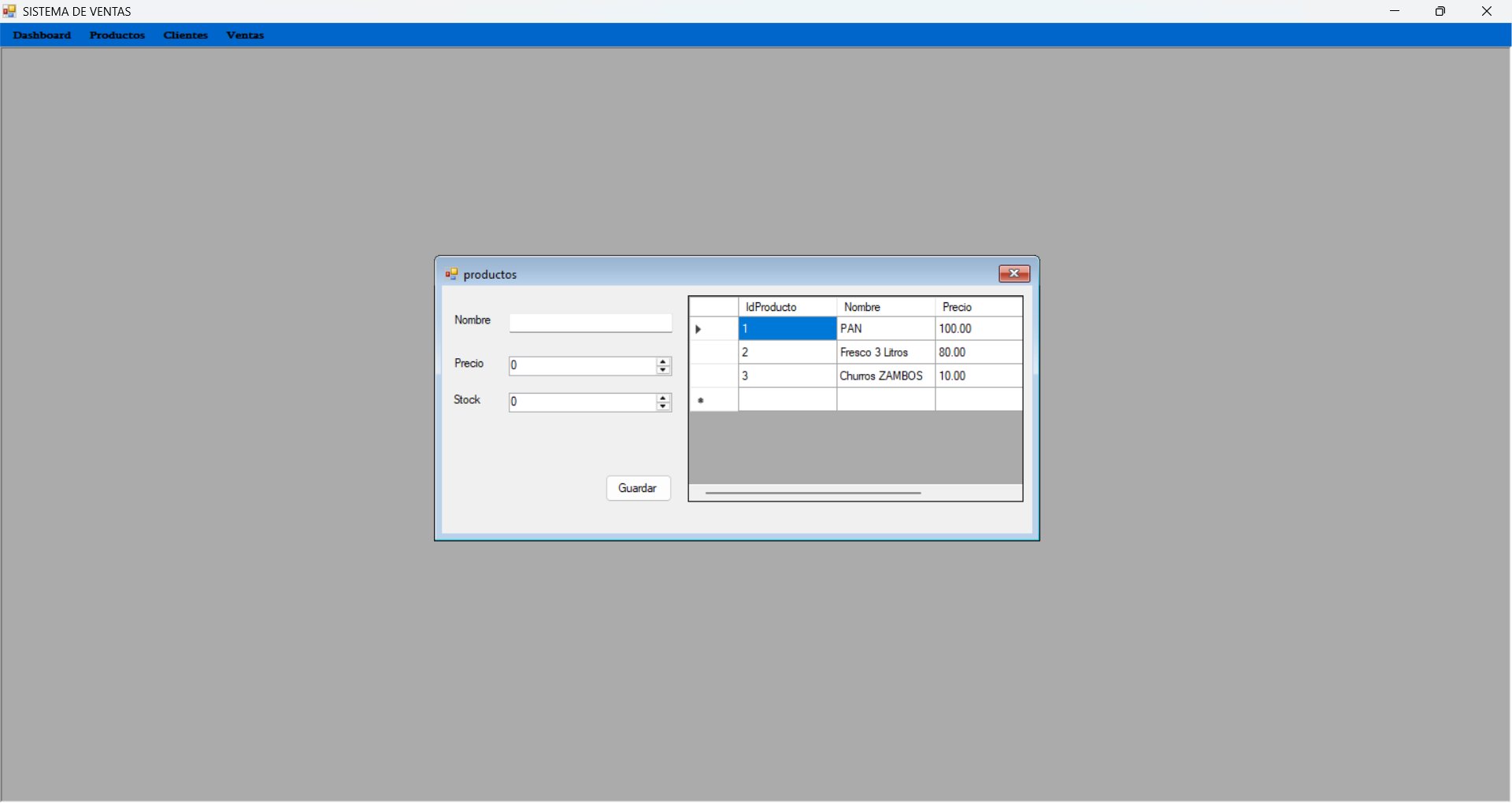Click the productos dialog title icon
This screenshot has height=803, width=1512.
pyautogui.click(x=452, y=275)
